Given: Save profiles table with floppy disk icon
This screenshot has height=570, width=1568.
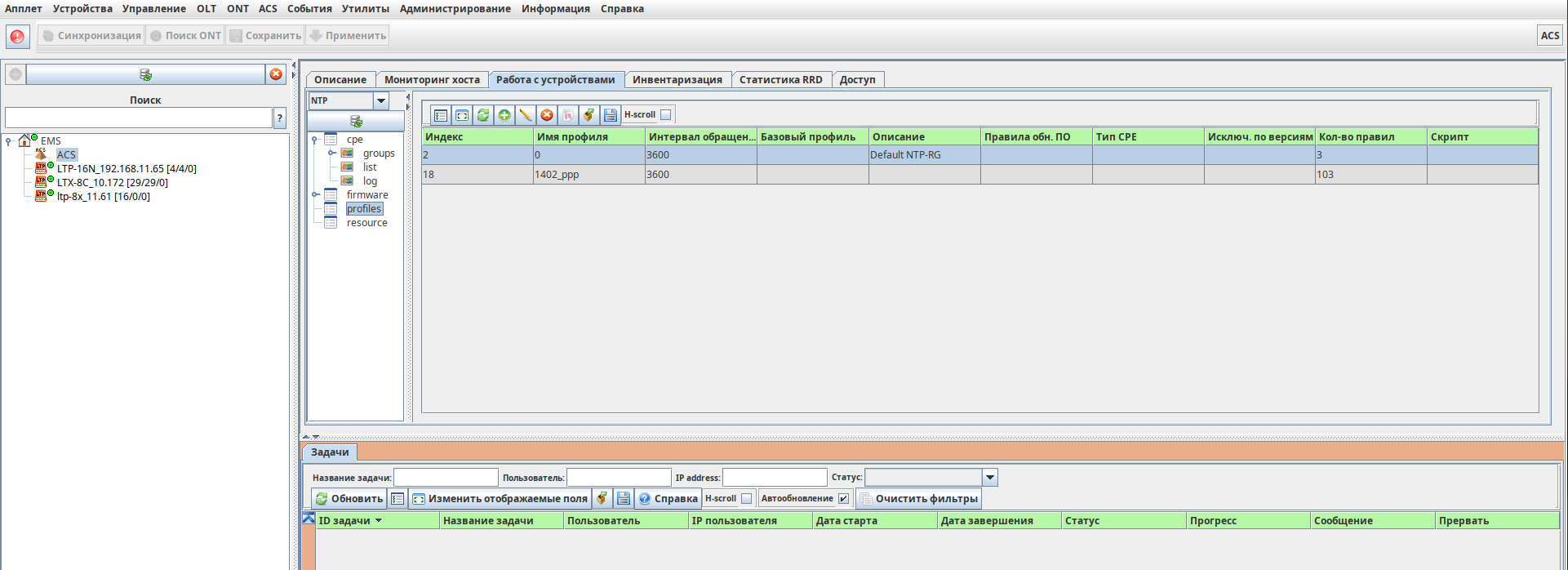Looking at the screenshot, I should 611,115.
